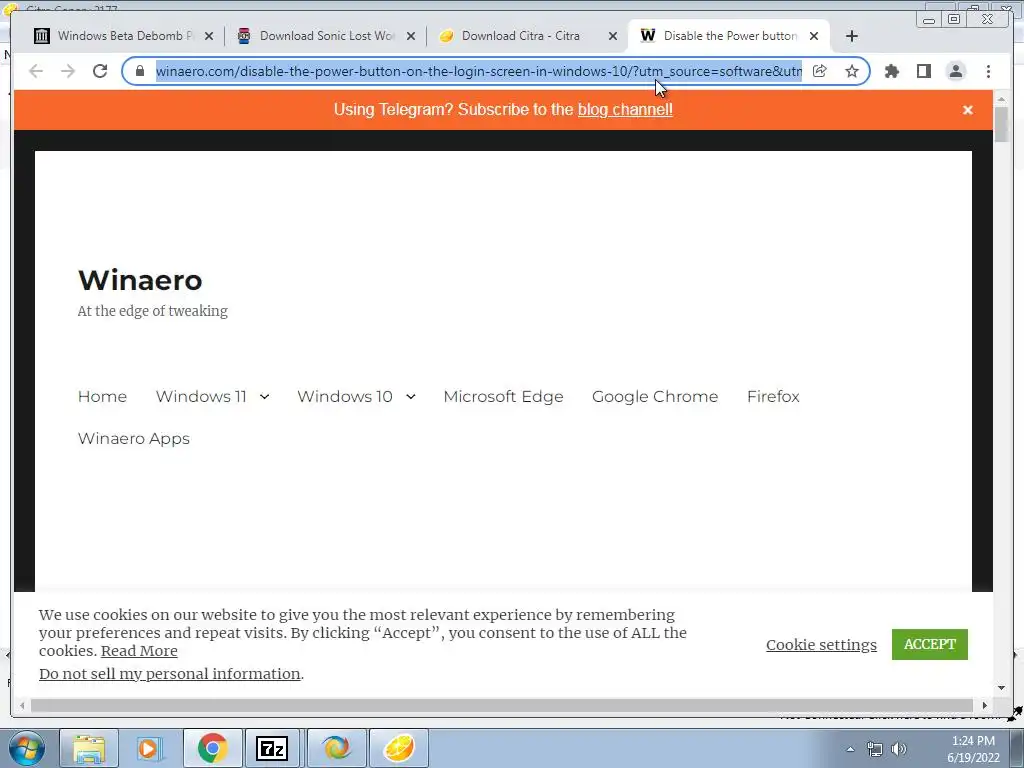Open the Windows Start orb
The image size is (1024, 768).
27,748
